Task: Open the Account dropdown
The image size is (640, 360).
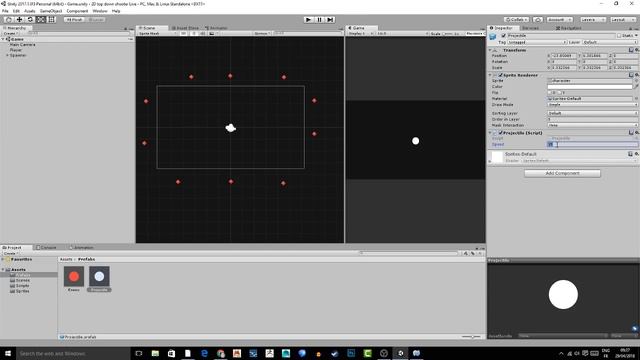Action: [x=559, y=20]
